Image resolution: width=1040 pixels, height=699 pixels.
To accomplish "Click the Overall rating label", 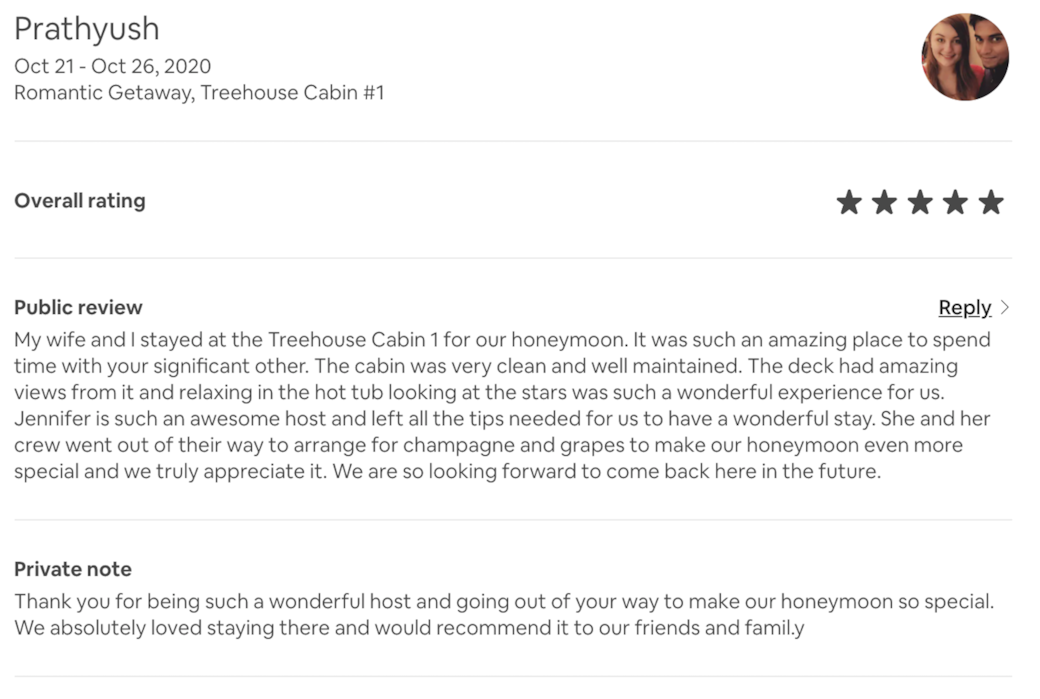I will click(80, 201).
